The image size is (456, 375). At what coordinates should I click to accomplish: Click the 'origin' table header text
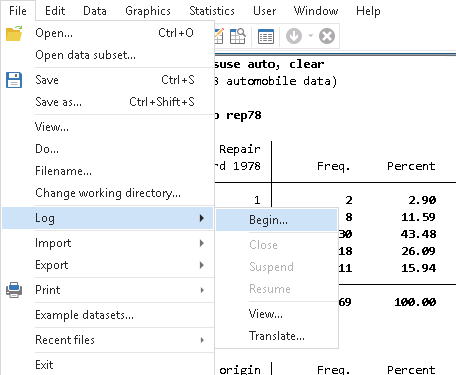point(240,370)
